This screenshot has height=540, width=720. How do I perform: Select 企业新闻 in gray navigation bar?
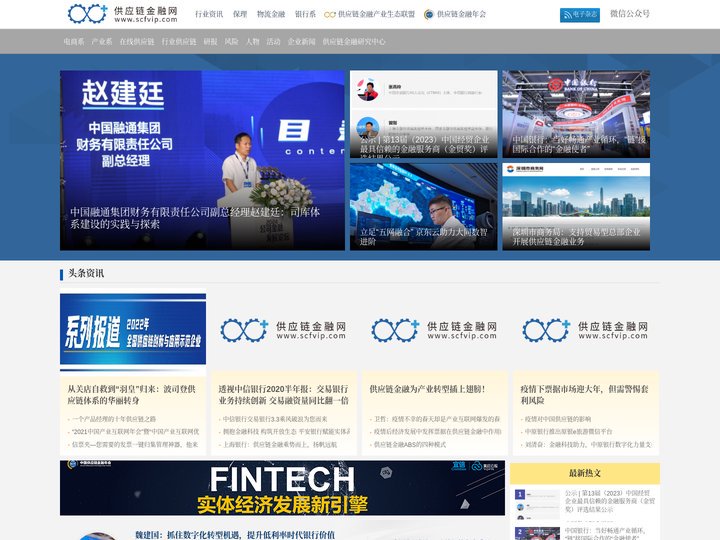(x=301, y=41)
